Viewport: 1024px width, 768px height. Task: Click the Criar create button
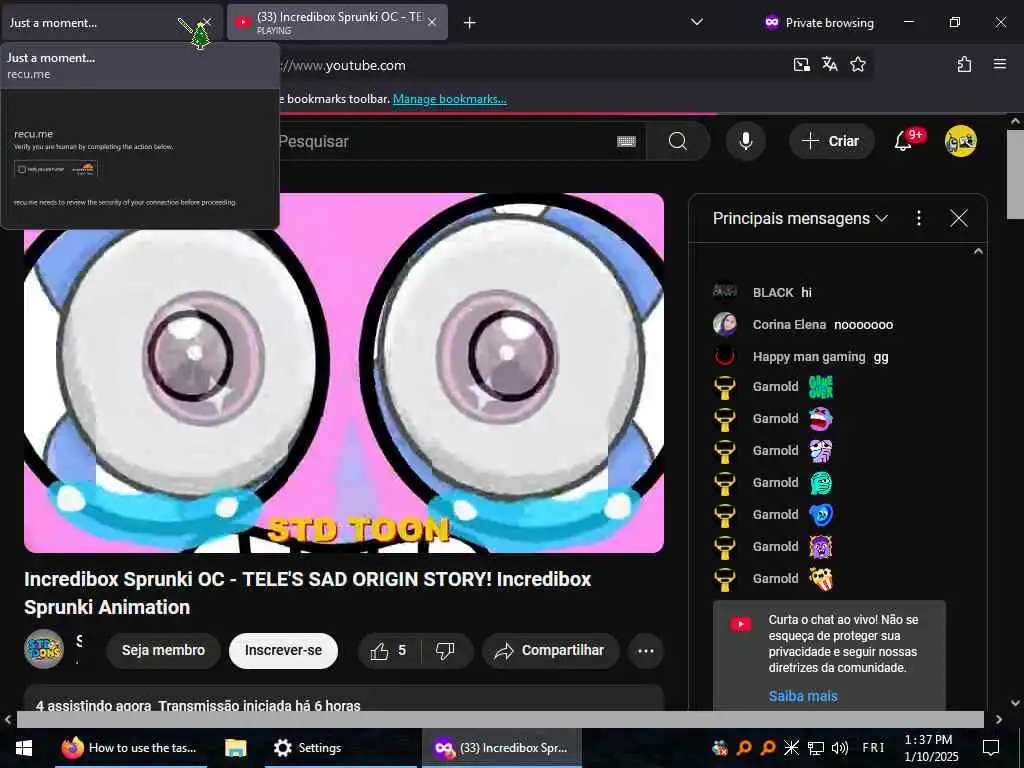click(831, 141)
